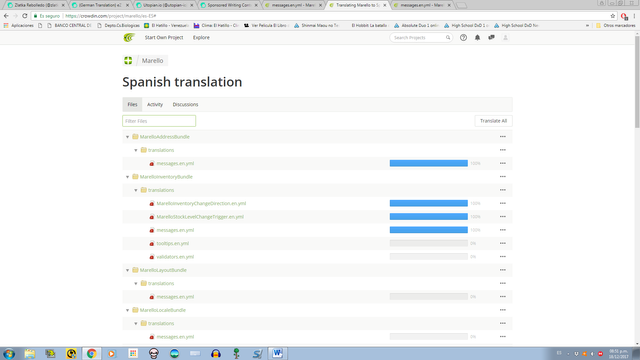
Task: Collapse the MarelloLocaleBundle folder
Action: [127, 310]
